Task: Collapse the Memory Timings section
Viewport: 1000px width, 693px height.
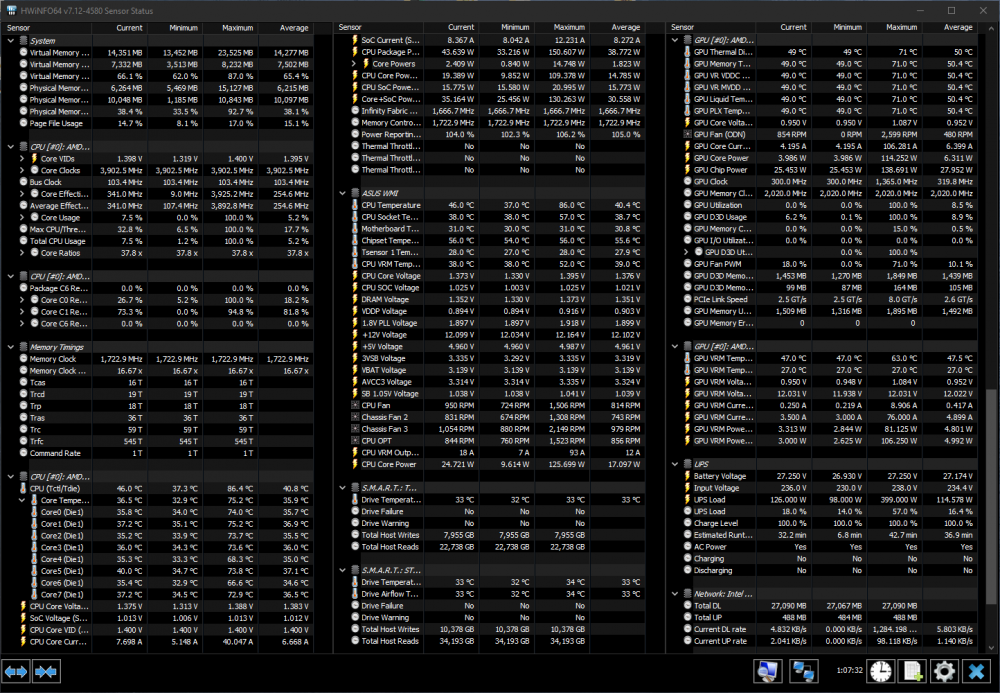Action: point(10,347)
